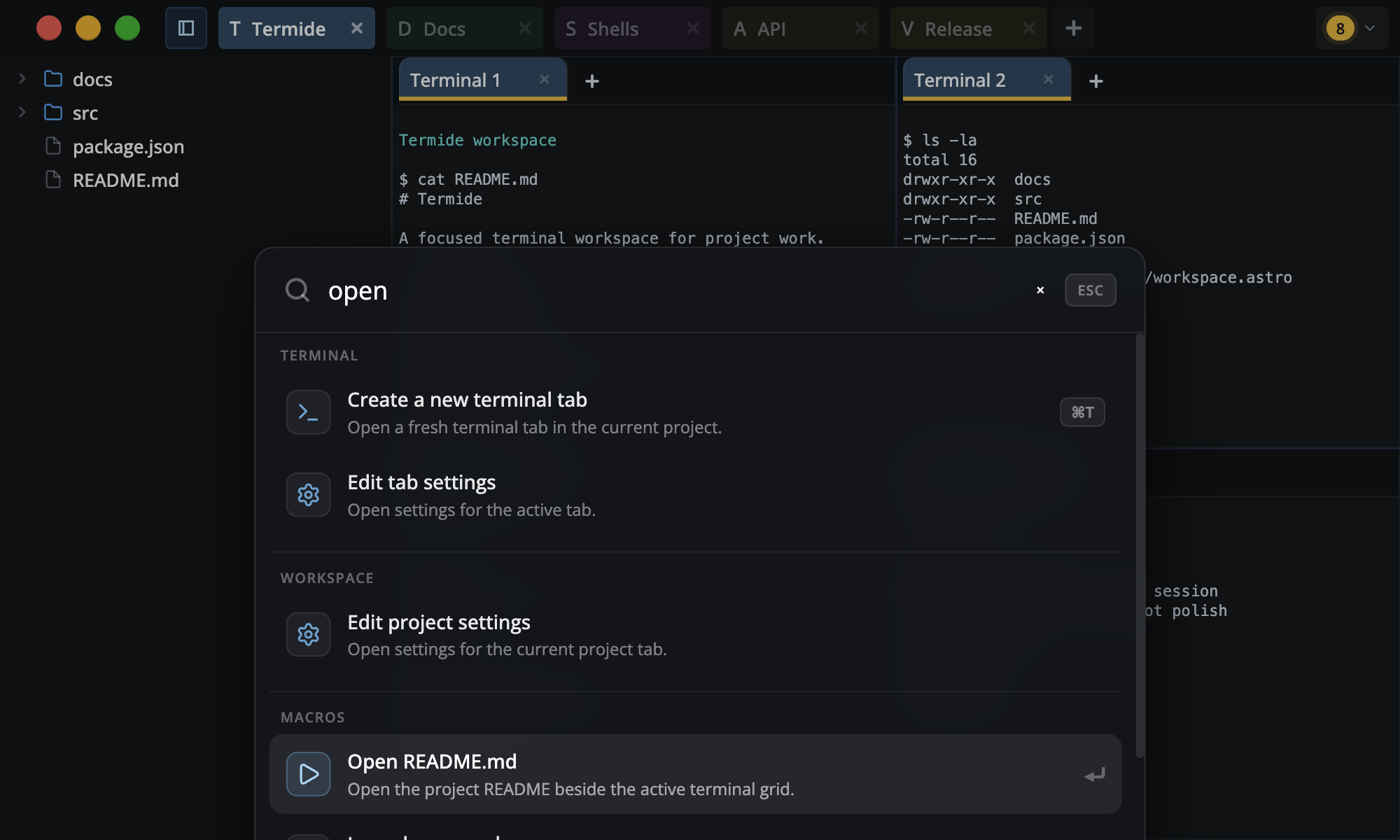Click the play icon for Open README.md

(x=308, y=774)
